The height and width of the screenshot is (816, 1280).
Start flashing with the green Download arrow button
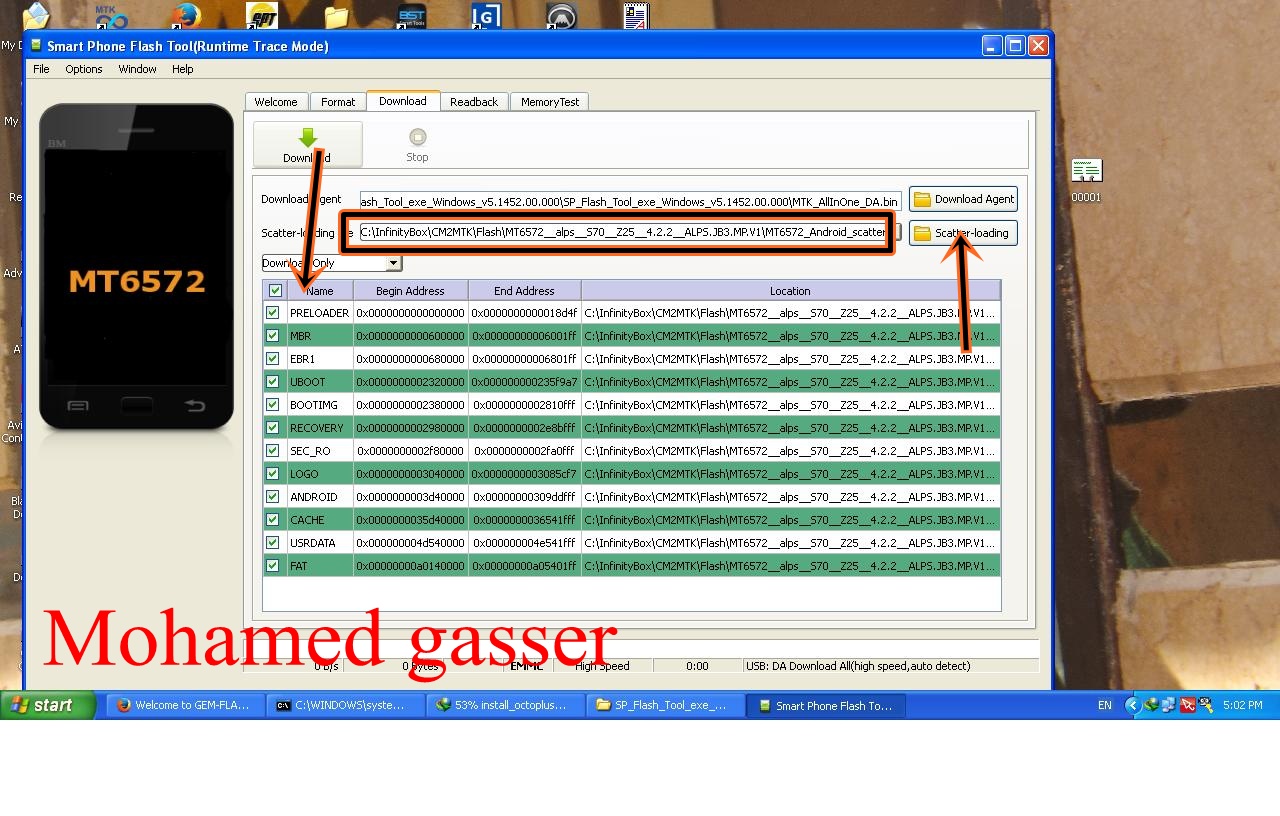pos(307,144)
